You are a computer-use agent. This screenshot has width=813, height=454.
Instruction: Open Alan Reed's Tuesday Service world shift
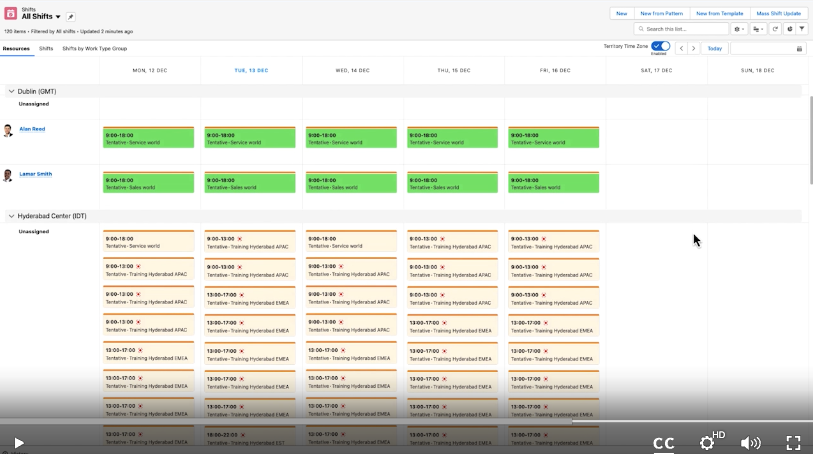(x=250, y=137)
